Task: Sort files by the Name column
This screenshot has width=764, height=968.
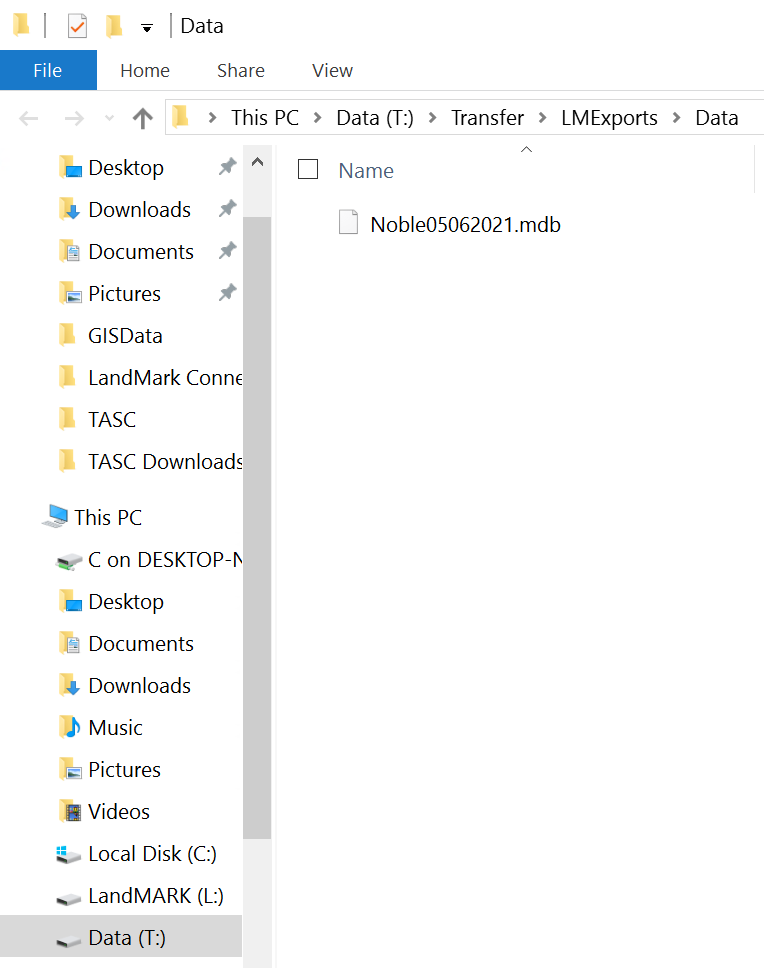Action: (366, 170)
